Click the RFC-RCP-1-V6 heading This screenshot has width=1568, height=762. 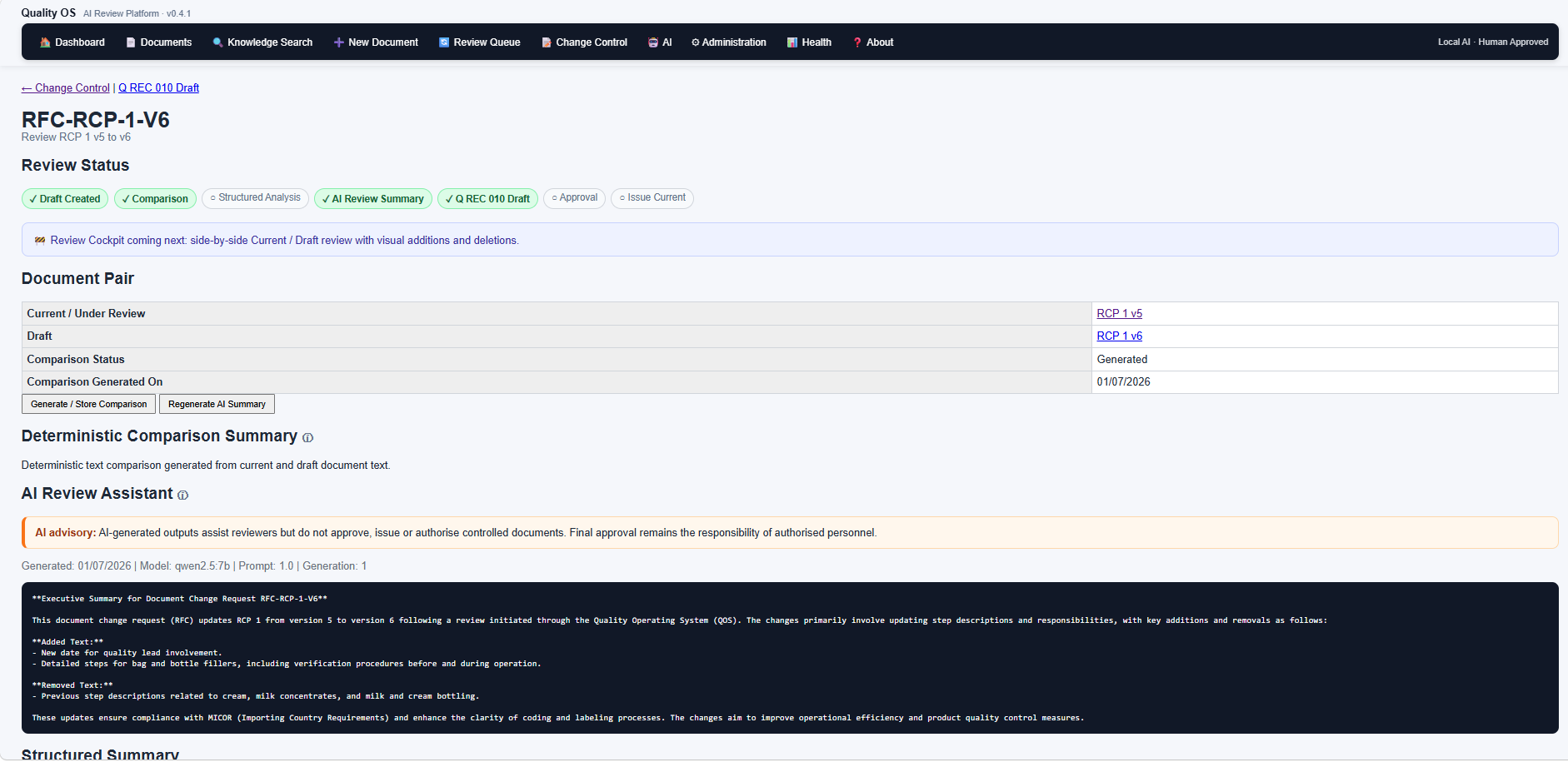(x=96, y=120)
